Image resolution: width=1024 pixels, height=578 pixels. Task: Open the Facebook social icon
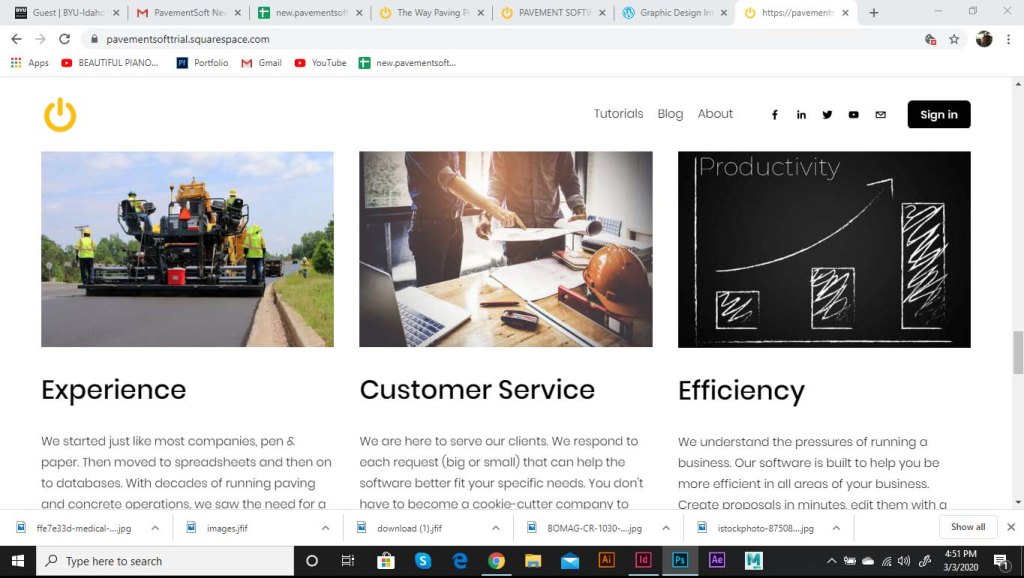coord(774,115)
